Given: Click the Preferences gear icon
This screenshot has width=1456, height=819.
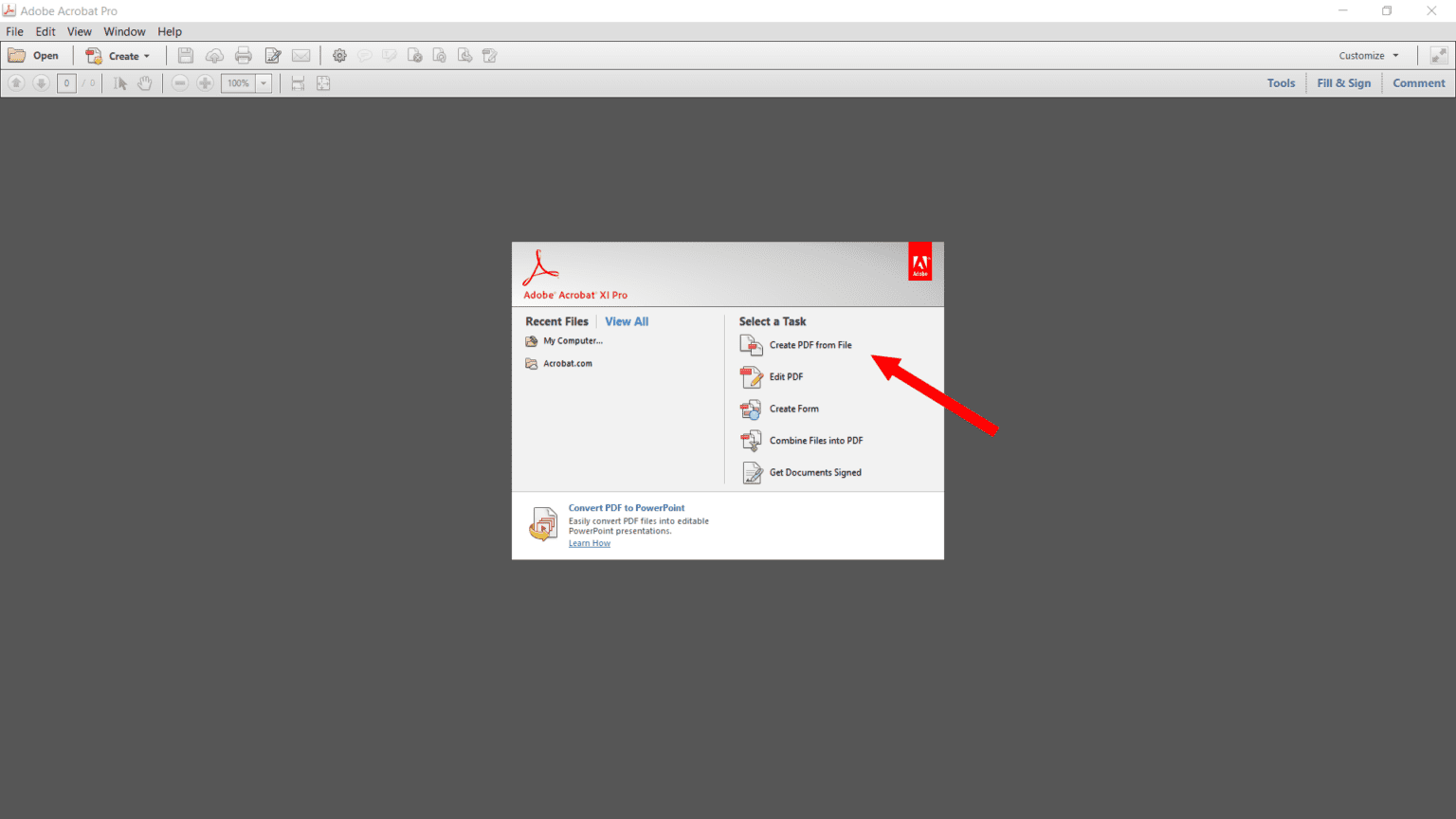Looking at the screenshot, I should (339, 56).
